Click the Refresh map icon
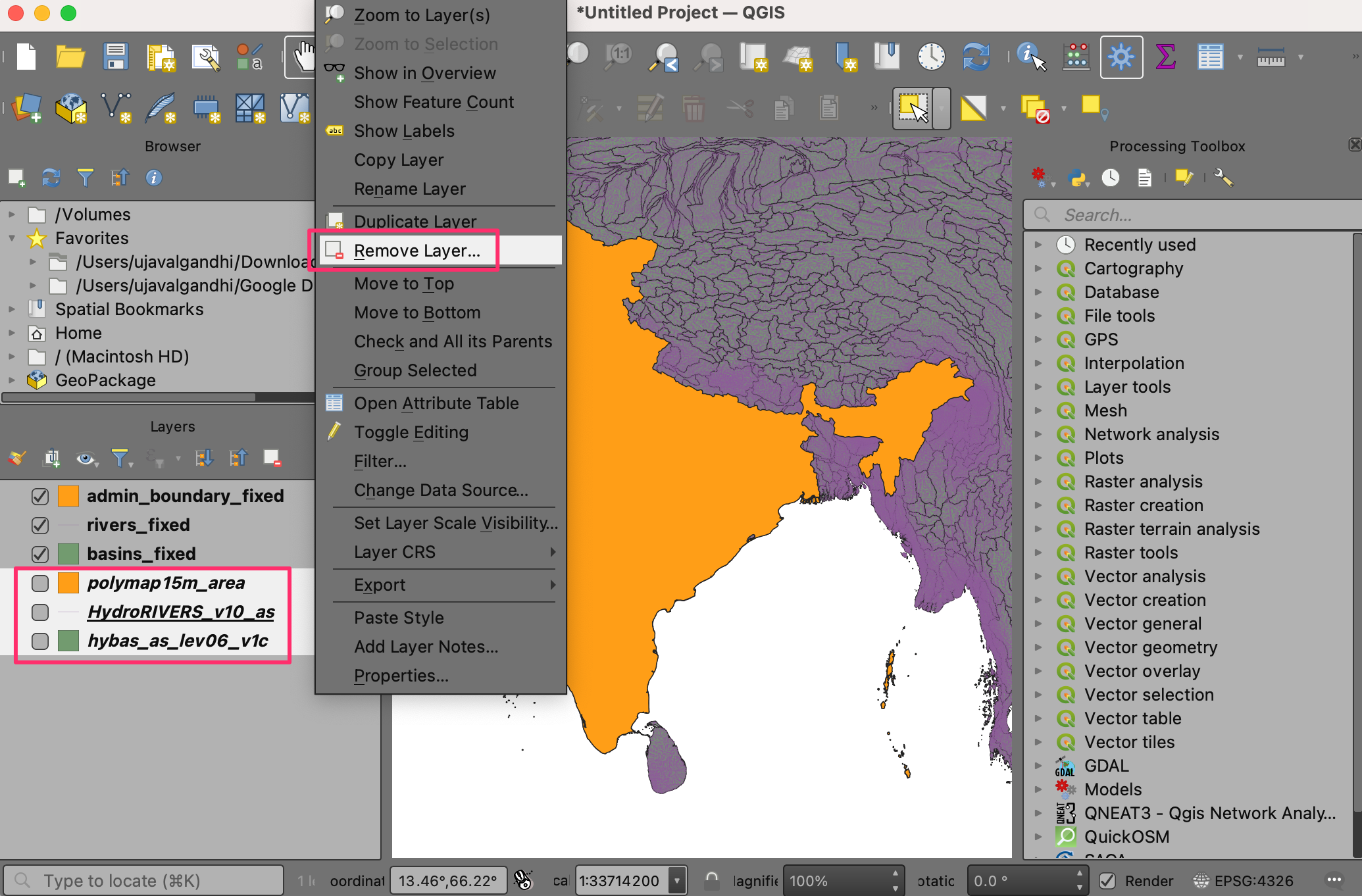This screenshot has height=896, width=1362. (x=976, y=57)
